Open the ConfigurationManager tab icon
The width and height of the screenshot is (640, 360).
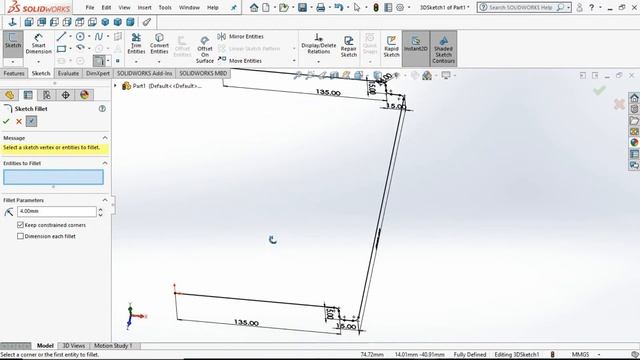[x=47, y=95]
